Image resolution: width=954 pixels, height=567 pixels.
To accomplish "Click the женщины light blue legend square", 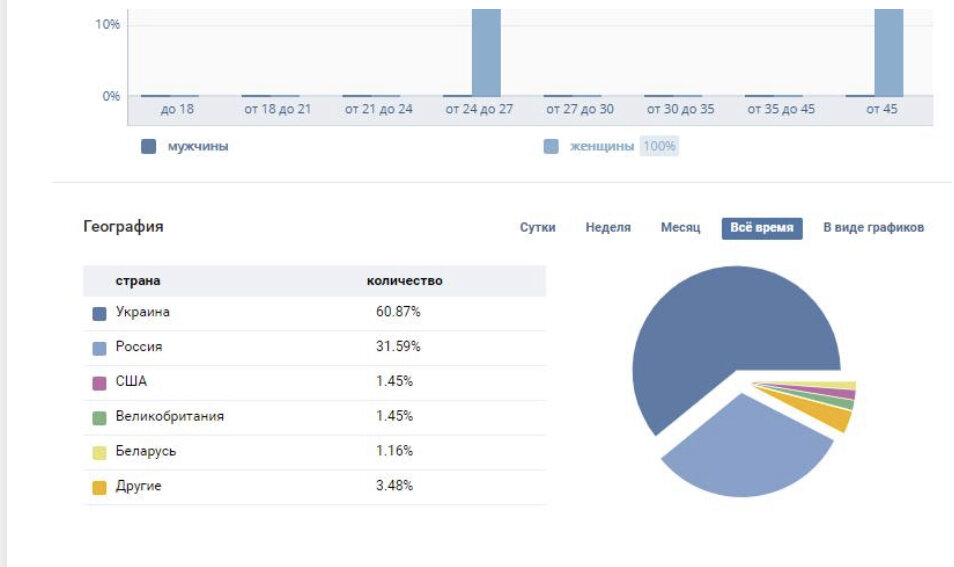I will point(551,147).
